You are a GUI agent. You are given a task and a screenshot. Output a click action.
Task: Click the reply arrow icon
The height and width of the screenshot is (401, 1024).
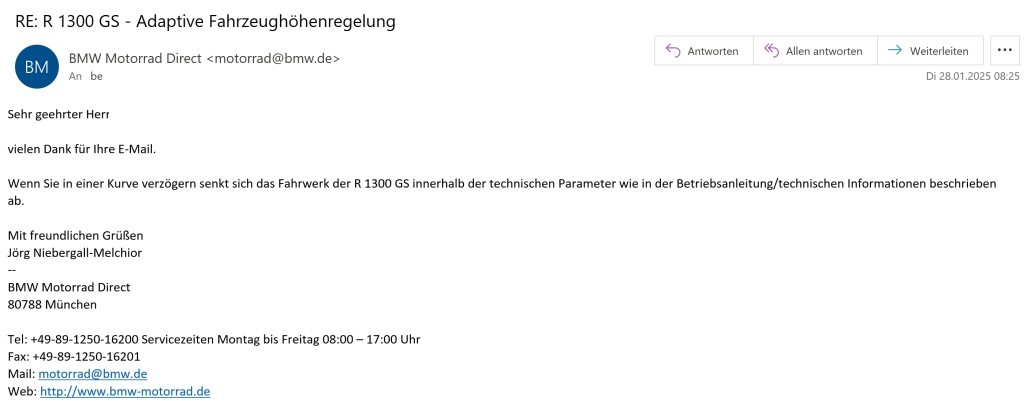673,51
